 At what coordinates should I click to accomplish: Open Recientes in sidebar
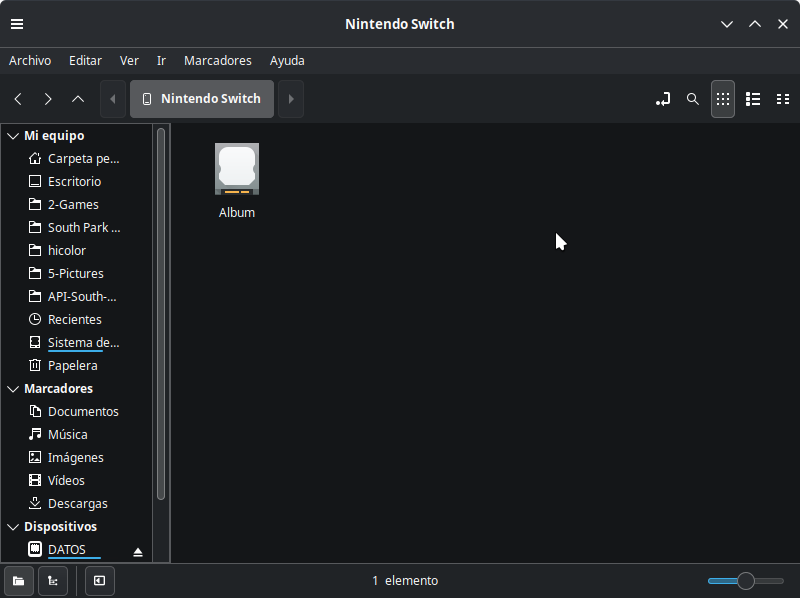(77, 319)
